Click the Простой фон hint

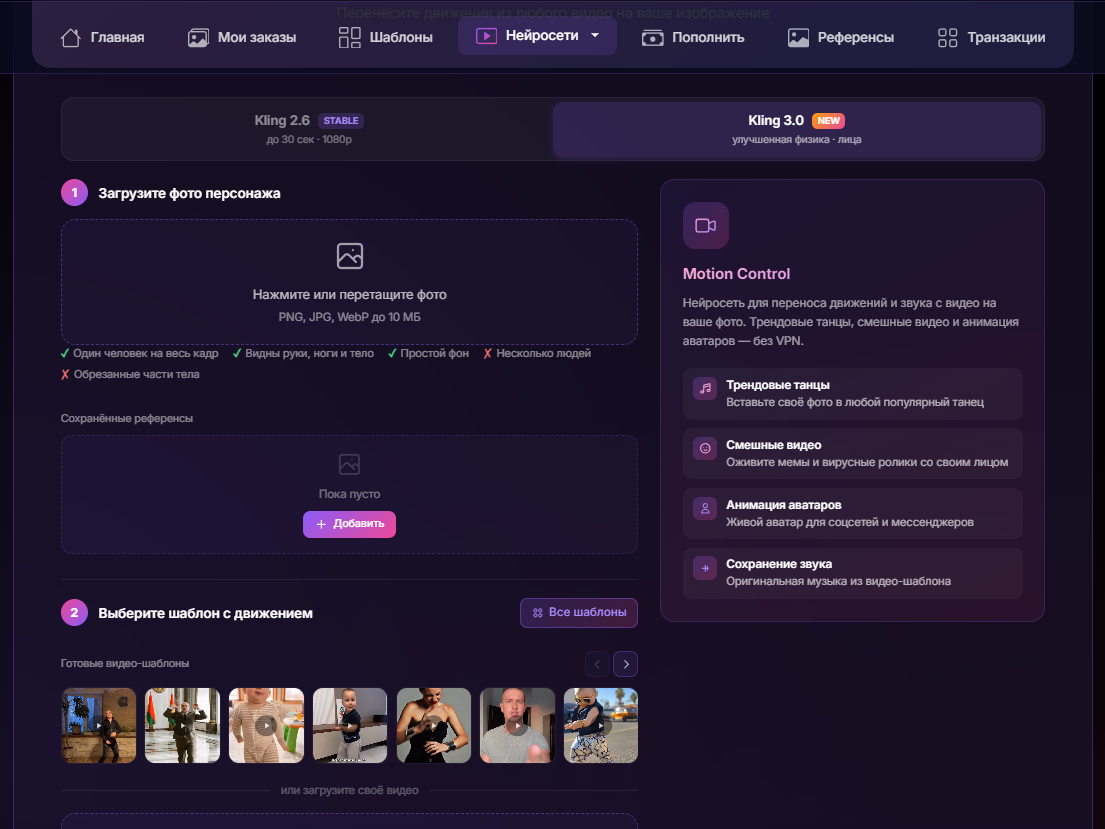428,353
